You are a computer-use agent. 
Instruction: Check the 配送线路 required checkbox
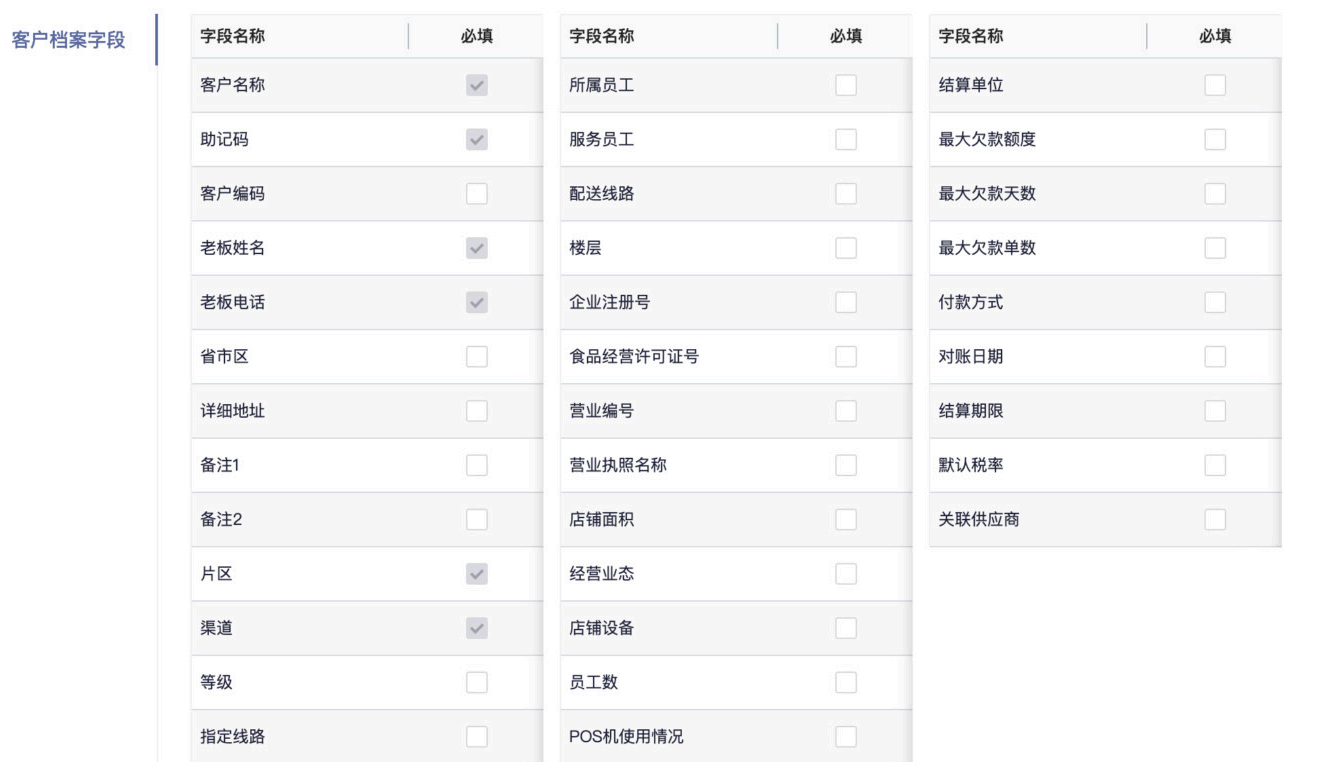846,194
